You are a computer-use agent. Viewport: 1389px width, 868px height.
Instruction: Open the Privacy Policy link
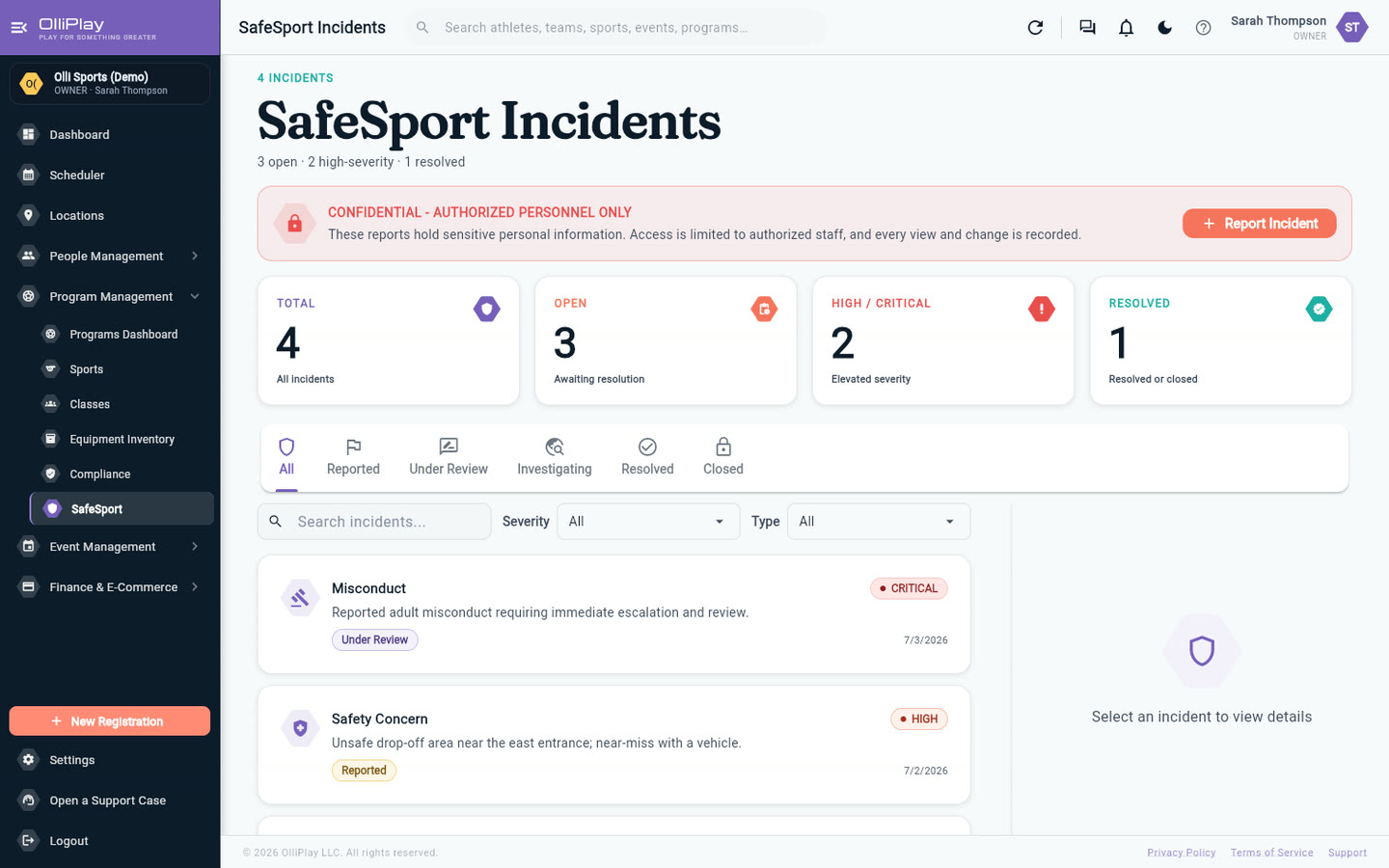point(1181,853)
